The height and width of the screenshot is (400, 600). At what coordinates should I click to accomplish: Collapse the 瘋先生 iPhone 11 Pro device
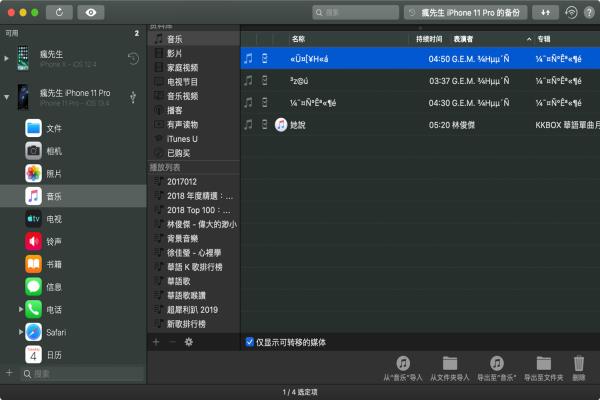point(7,97)
